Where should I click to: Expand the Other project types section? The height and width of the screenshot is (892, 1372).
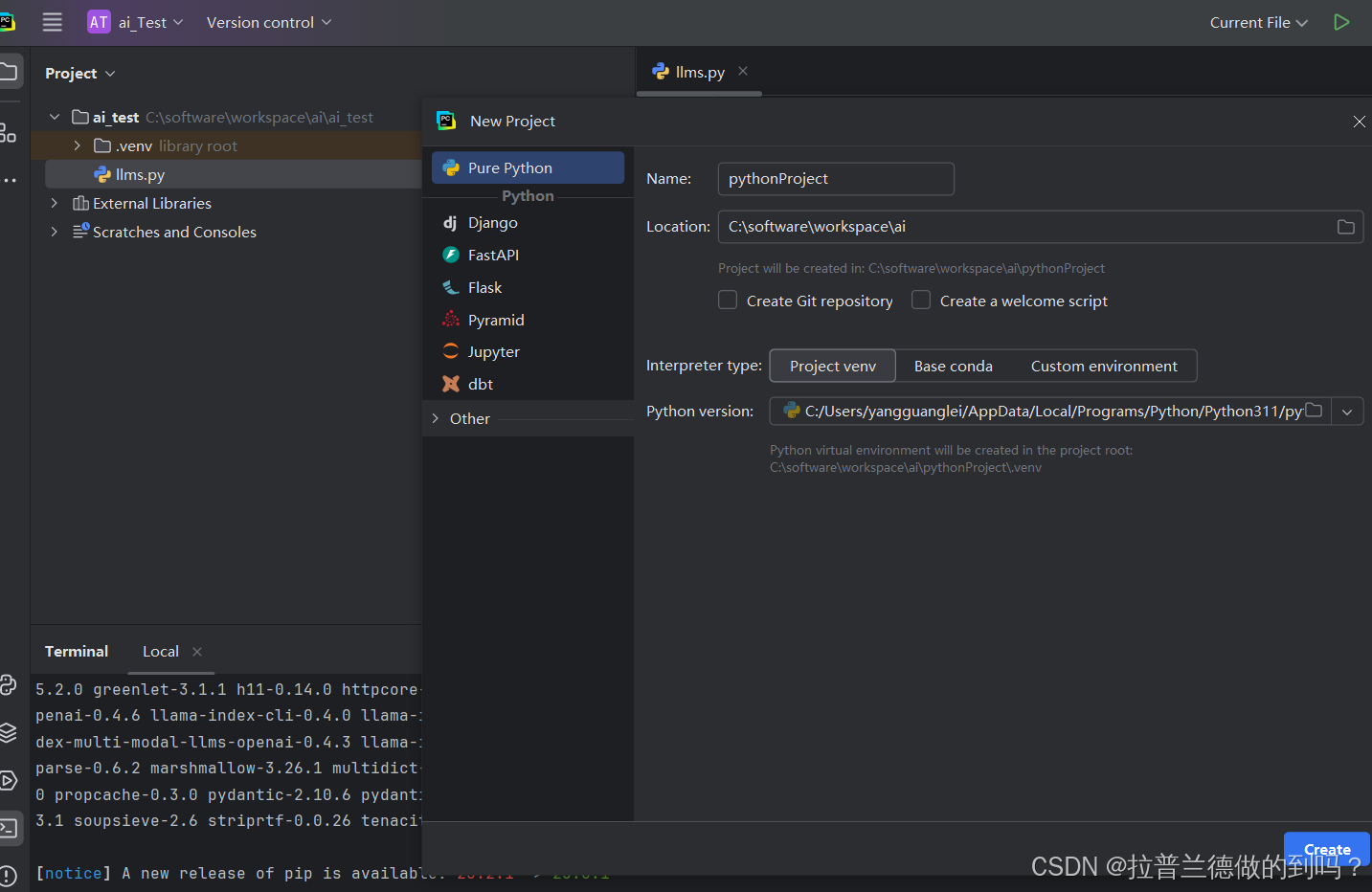pos(436,418)
